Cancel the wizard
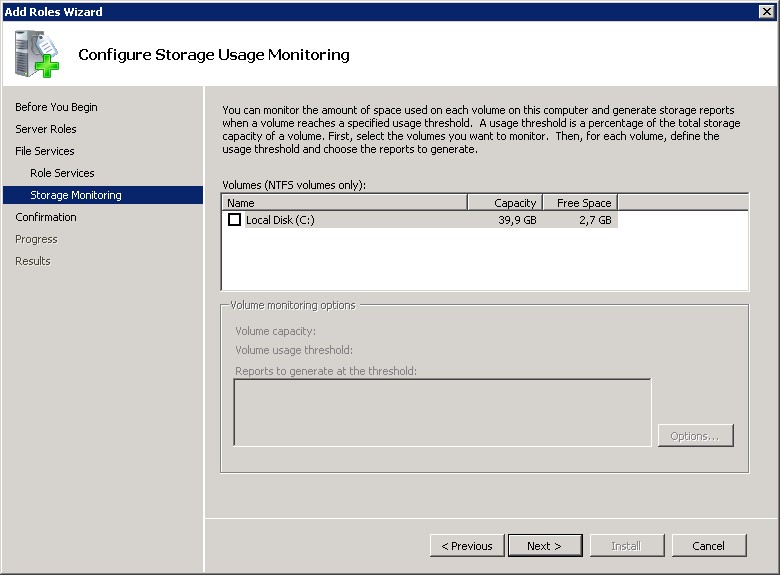 coord(708,546)
